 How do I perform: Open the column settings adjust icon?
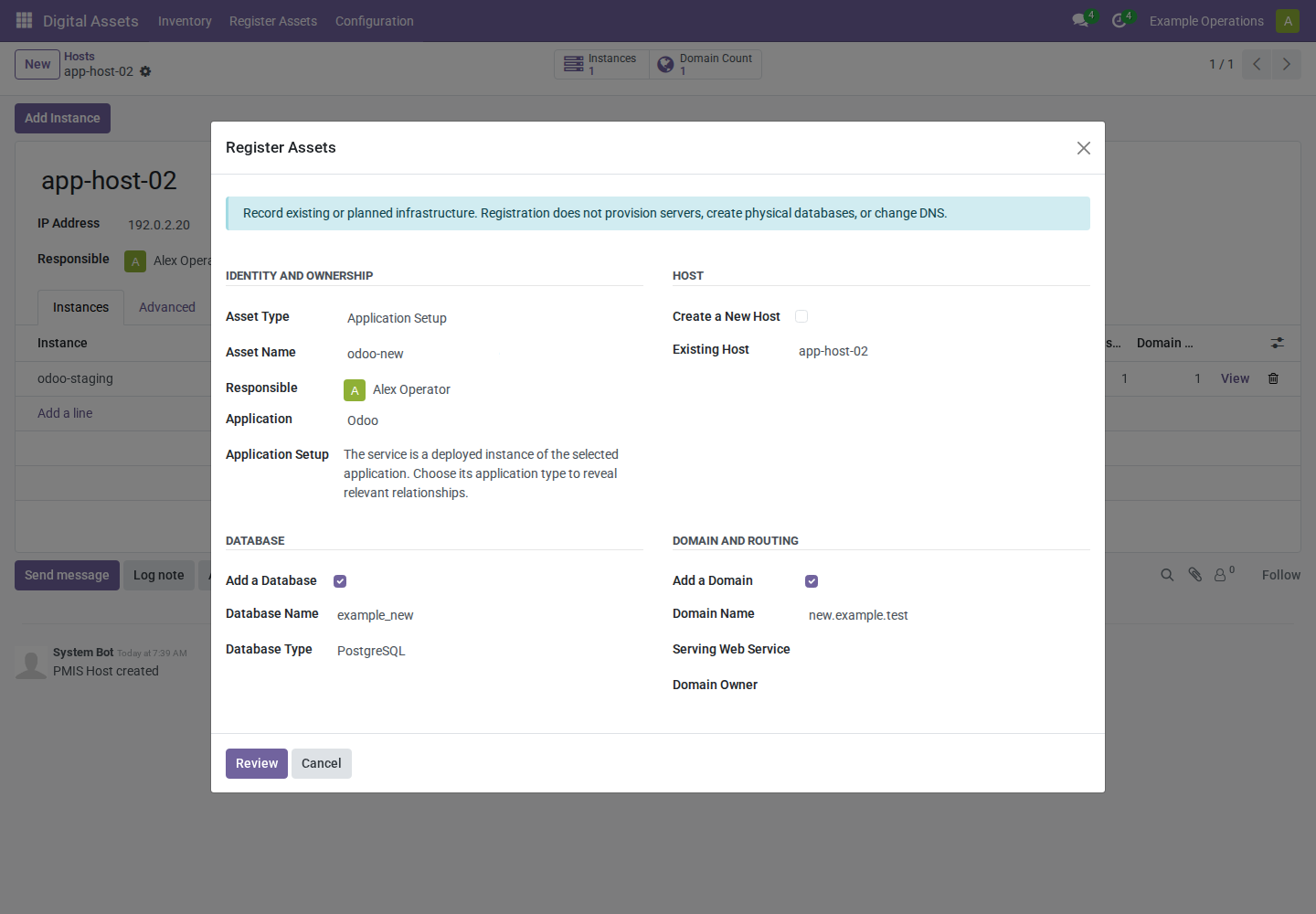[1277, 343]
